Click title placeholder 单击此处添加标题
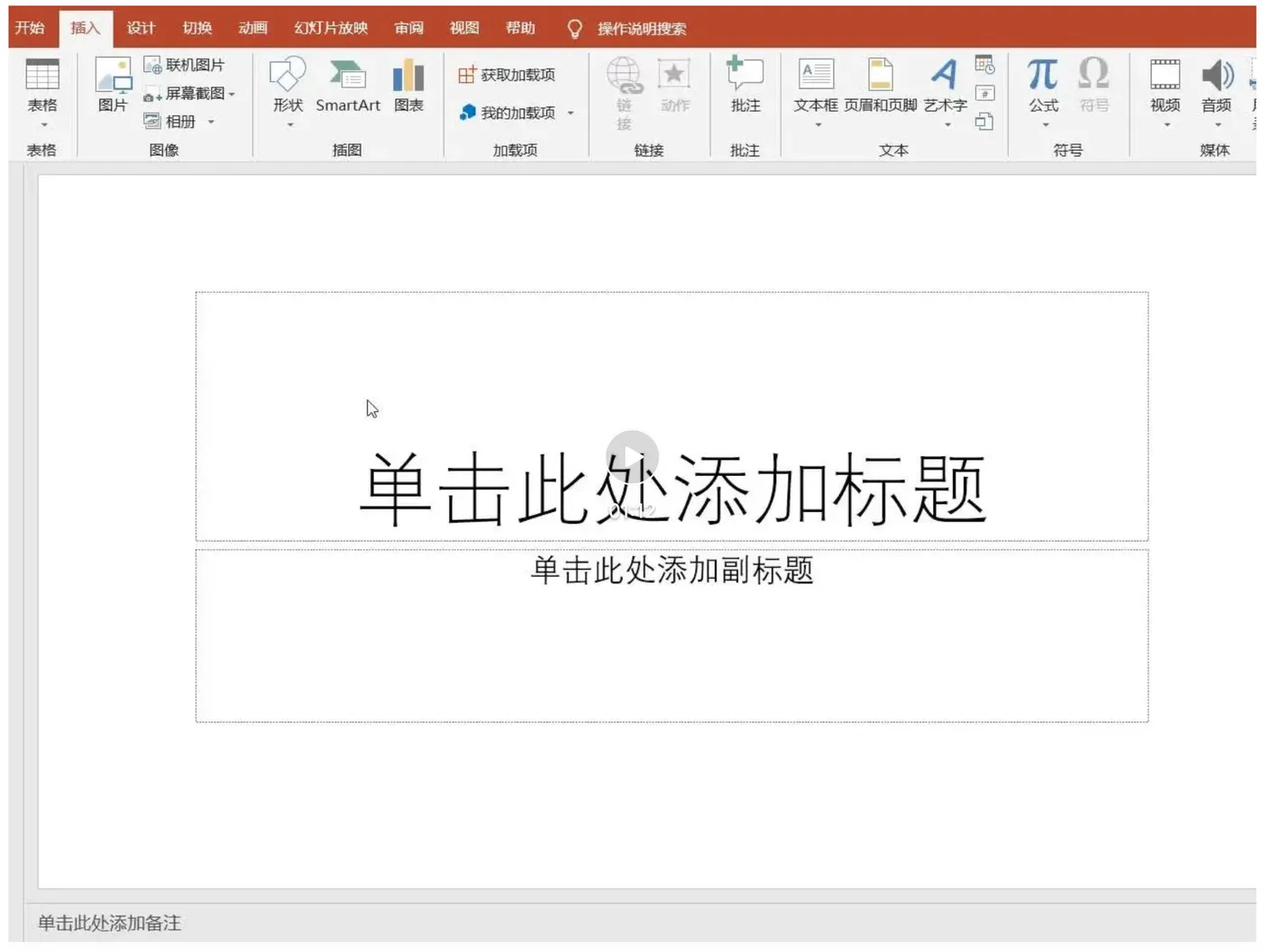This screenshot has height=952, width=1262. pyautogui.click(x=672, y=416)
